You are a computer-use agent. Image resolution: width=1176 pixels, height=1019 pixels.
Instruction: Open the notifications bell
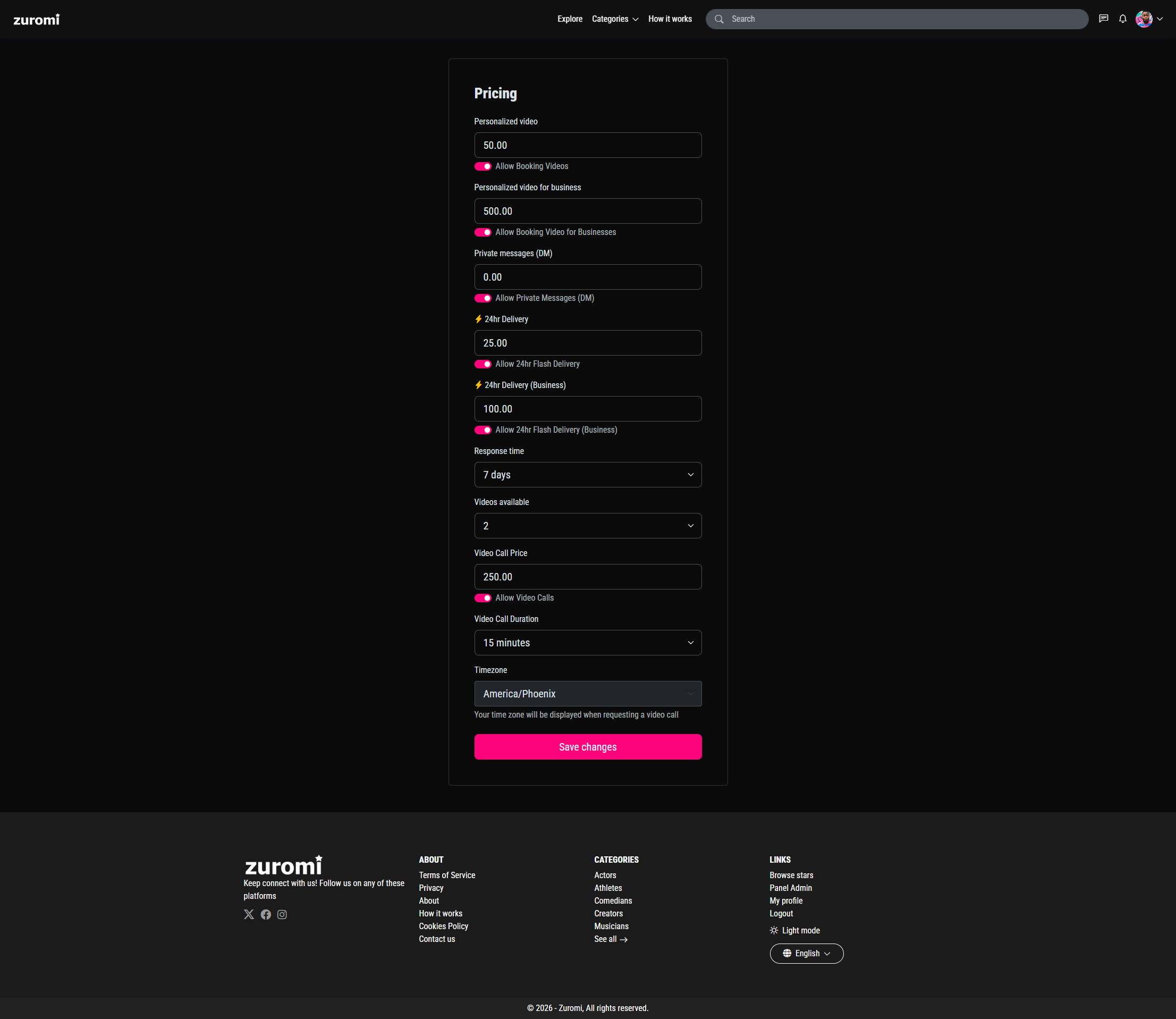(x=1122, y=19)
